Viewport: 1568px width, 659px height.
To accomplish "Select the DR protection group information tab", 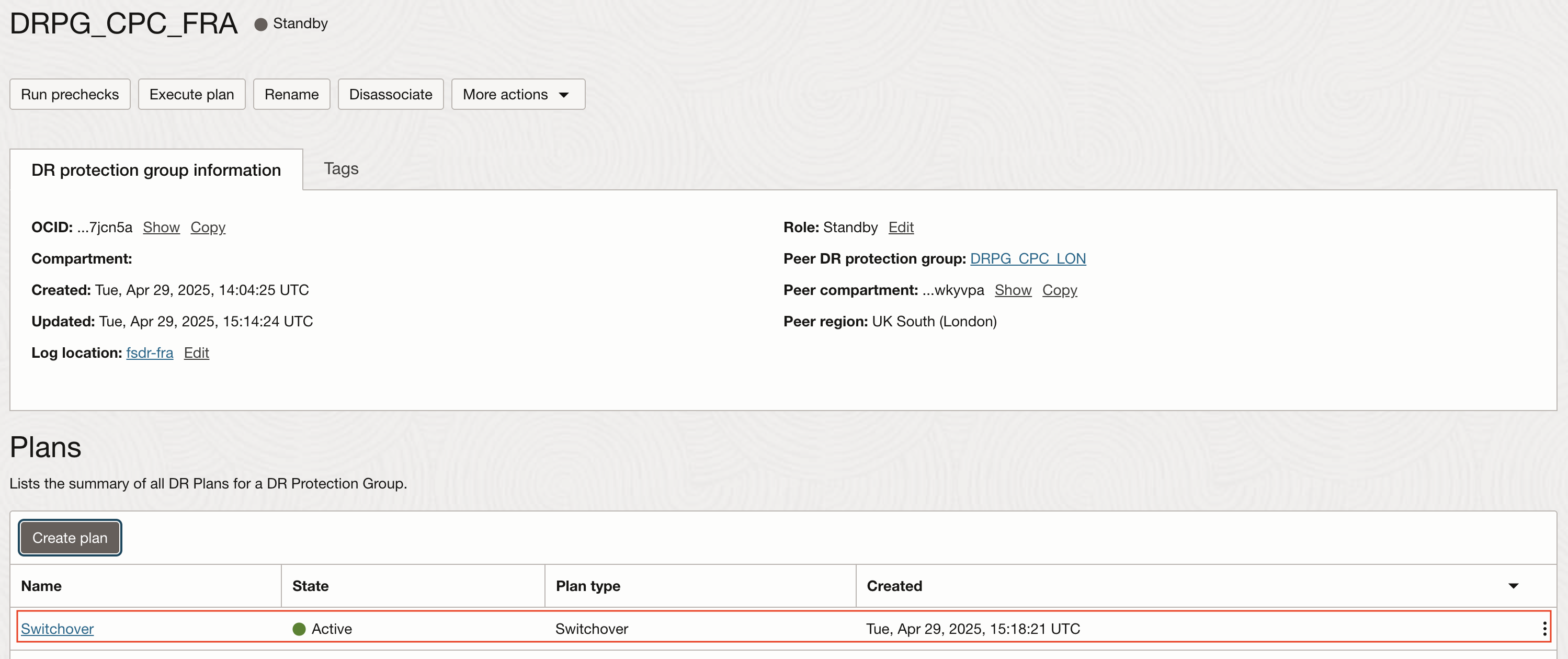I will 156,170.
